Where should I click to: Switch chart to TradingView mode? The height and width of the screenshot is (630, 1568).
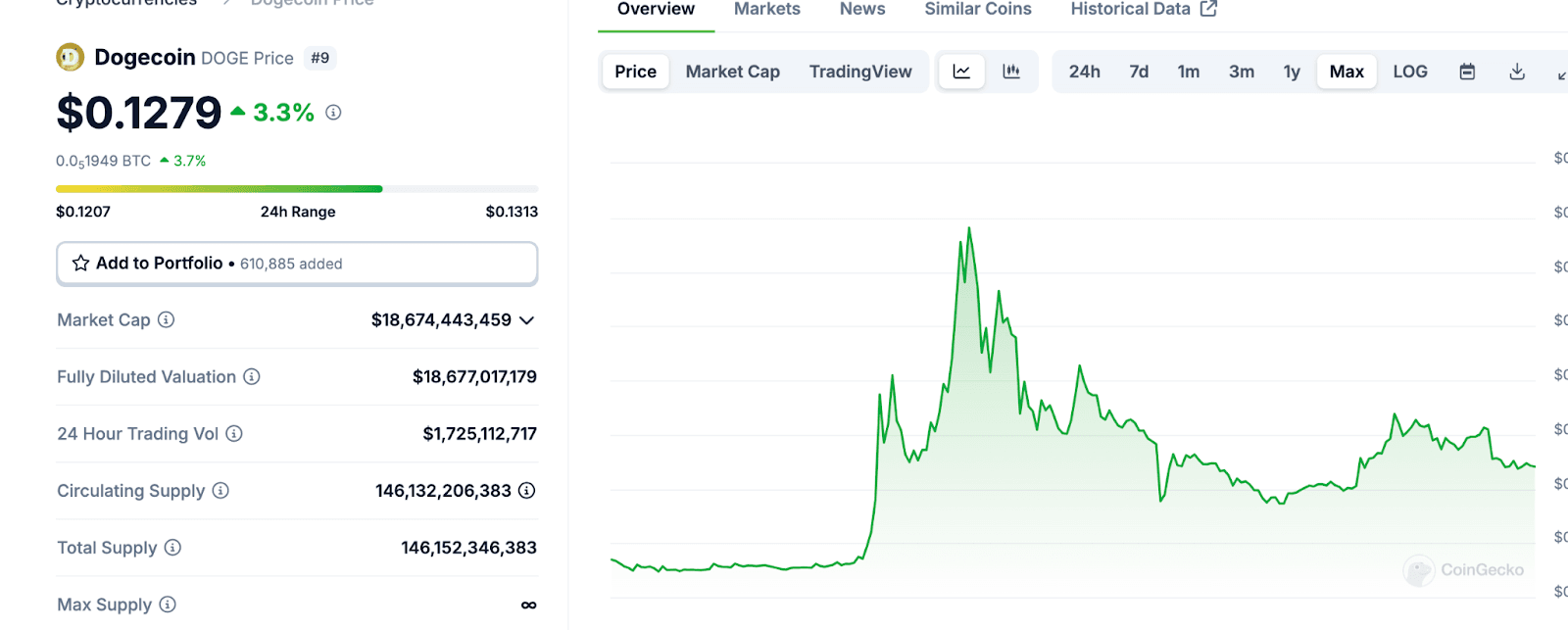coord(860,72)
